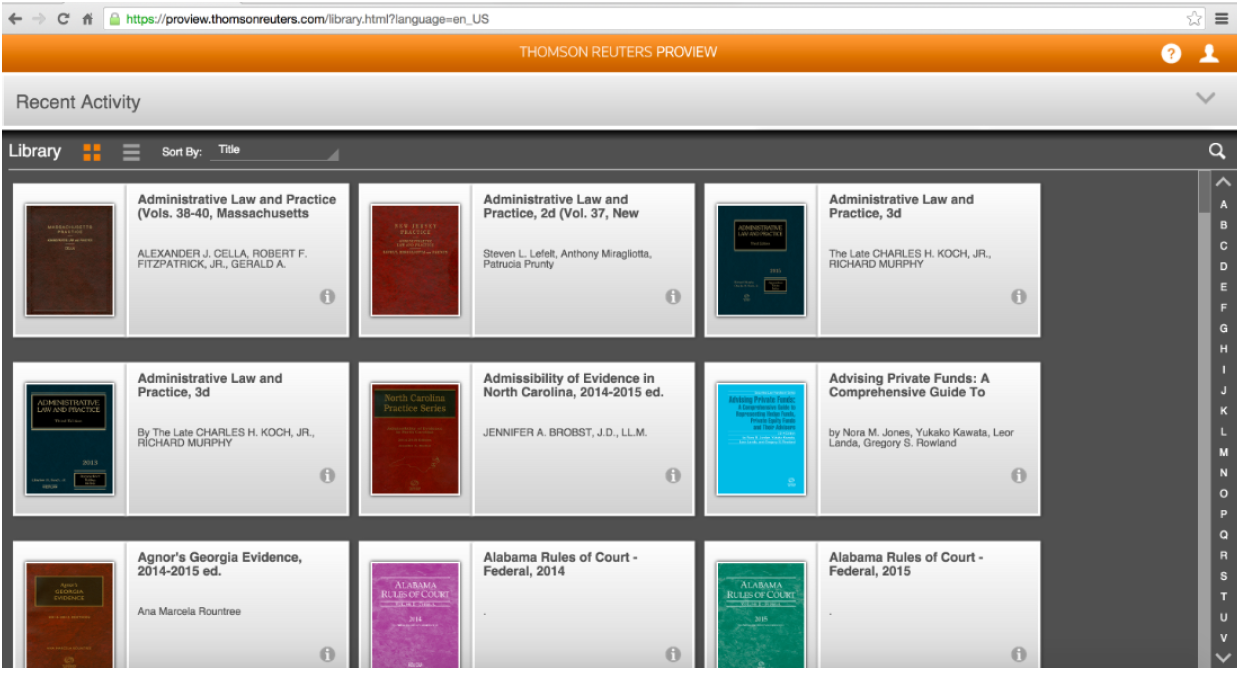1238x673 pixels.
Task: Open the Chrome hamburger menu
Action: (x=1222, y=18)
